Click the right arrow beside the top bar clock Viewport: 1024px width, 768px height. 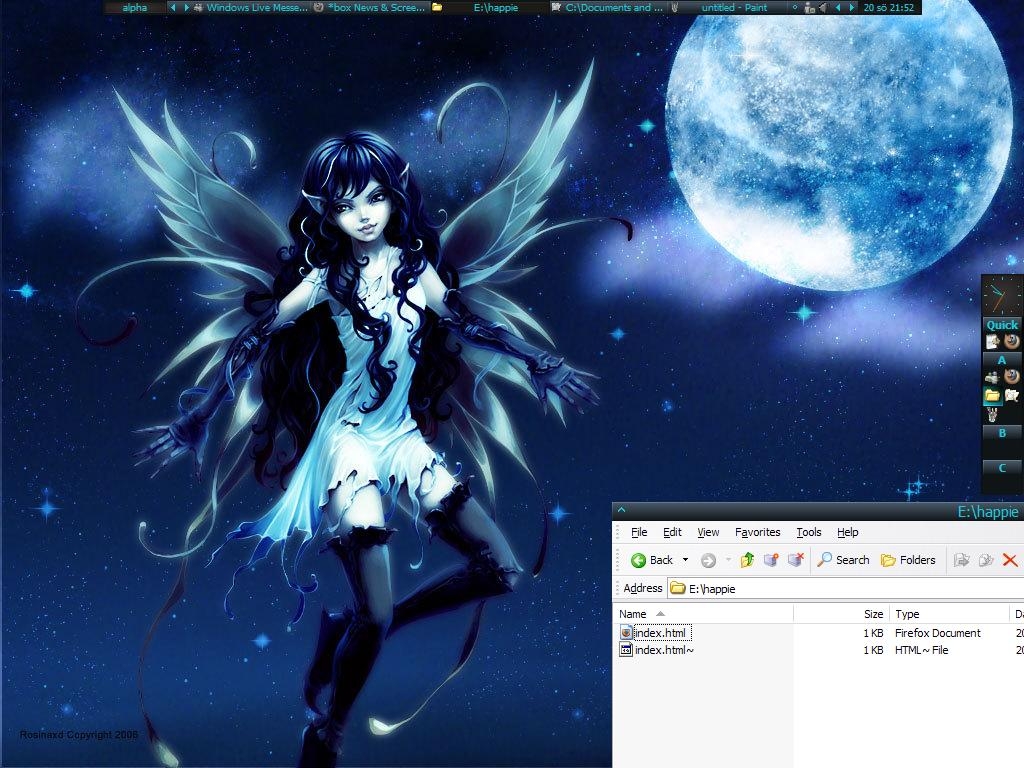[x=851, y=8]
